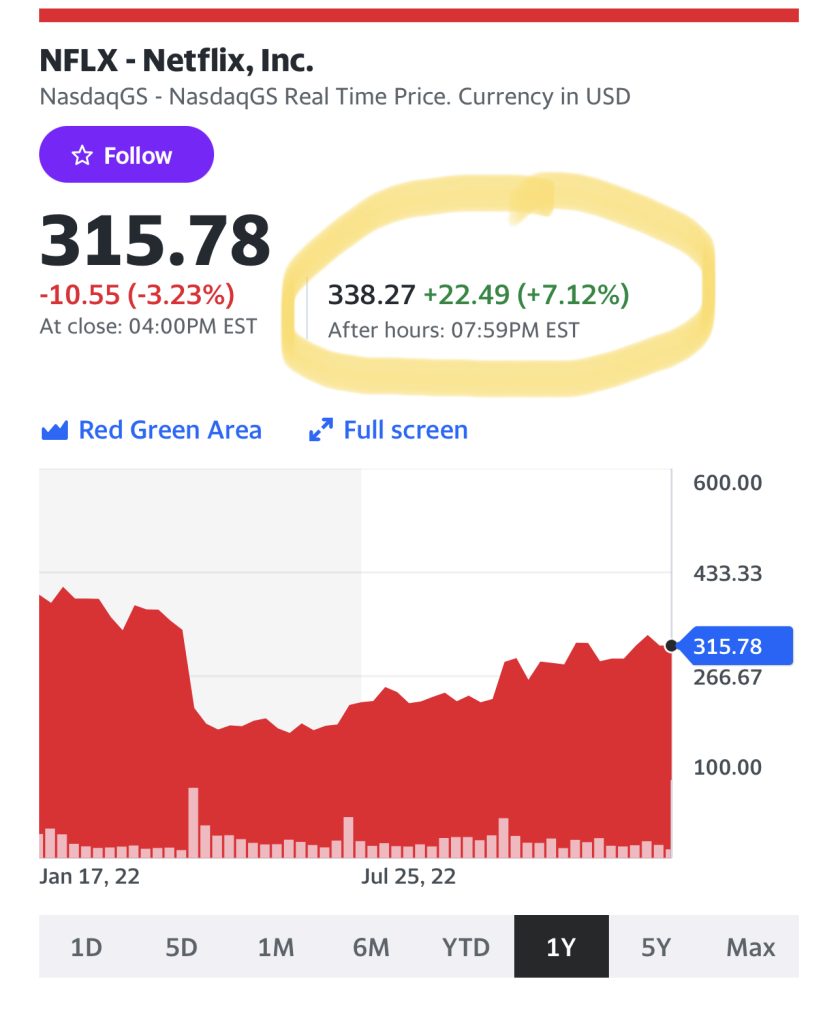Click the 433.33 y-axis label
Viewport: 838px width, 1024px height.
[x=728, y=573]
